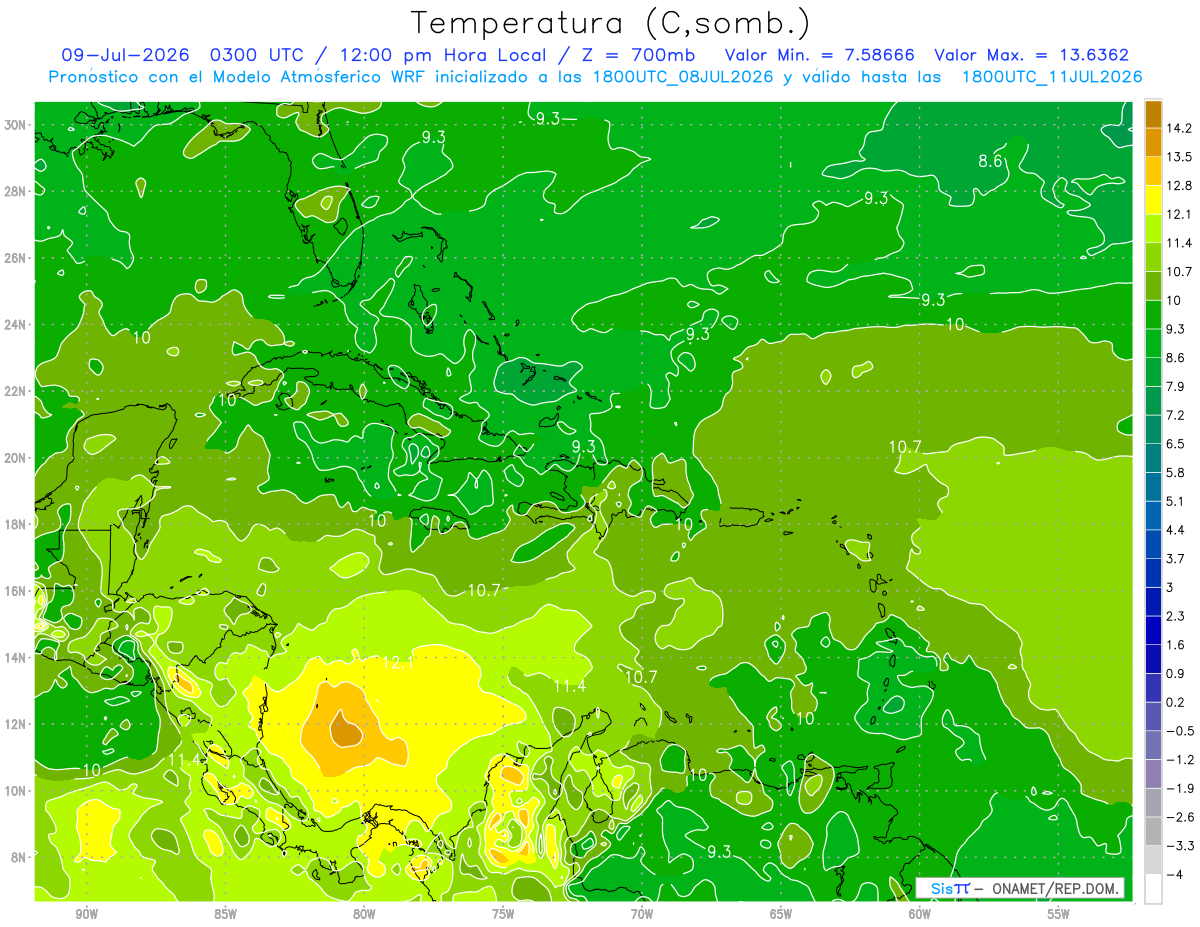Click the '30N' latitude axis label

pyautogui.click(x=16, y=125)
